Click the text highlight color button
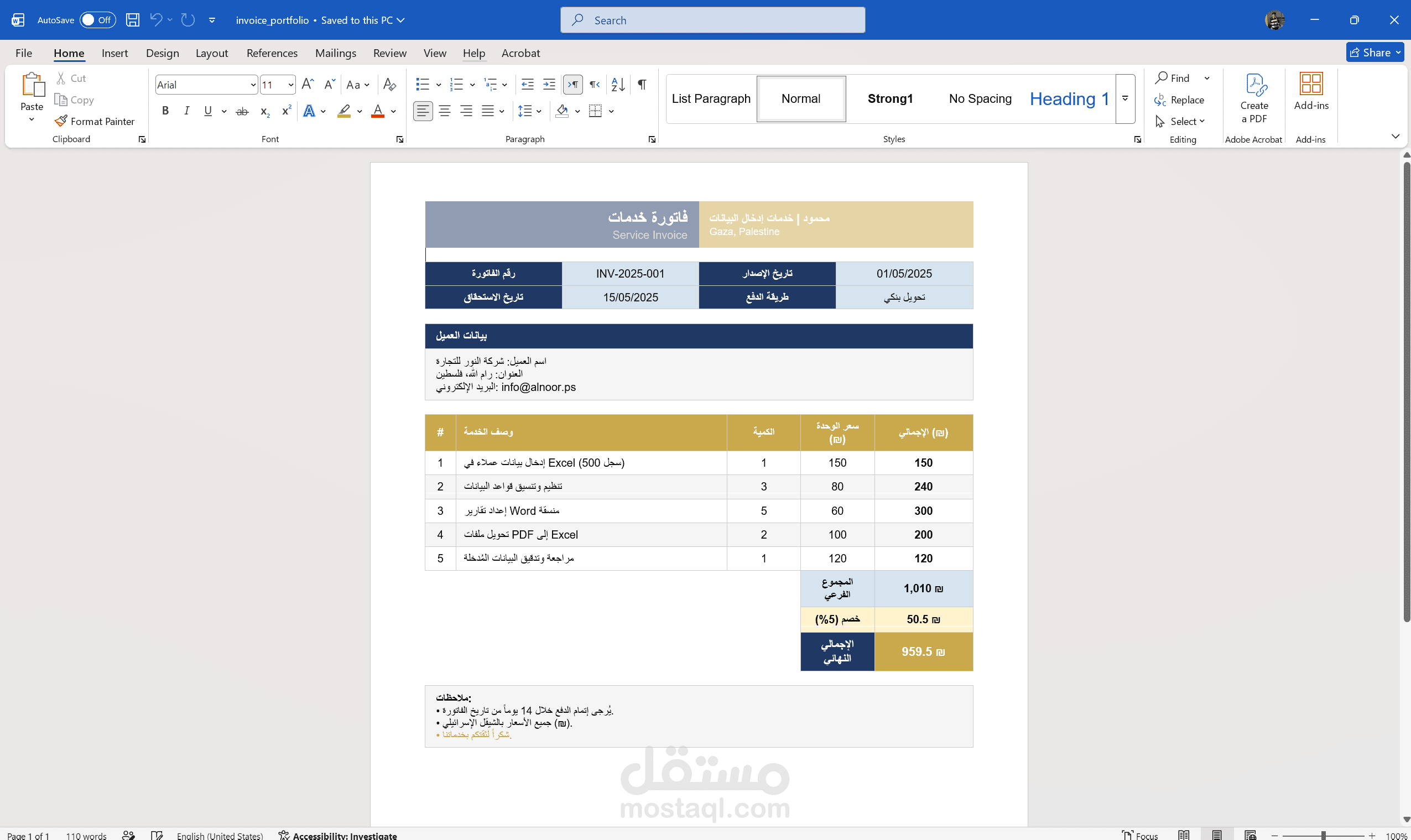Viewport: 1411px width, 840px height. tap(343, 111)
